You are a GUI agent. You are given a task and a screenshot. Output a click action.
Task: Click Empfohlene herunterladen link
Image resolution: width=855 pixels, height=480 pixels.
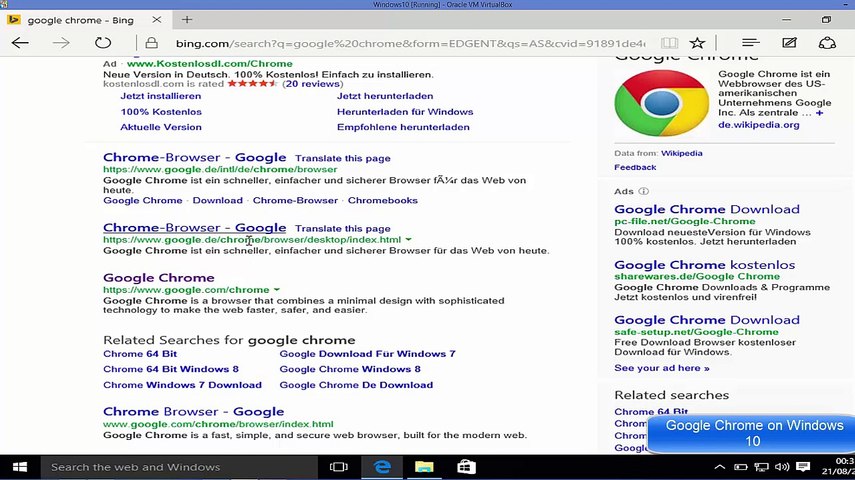pyautogui.click(x=403, y=127)
